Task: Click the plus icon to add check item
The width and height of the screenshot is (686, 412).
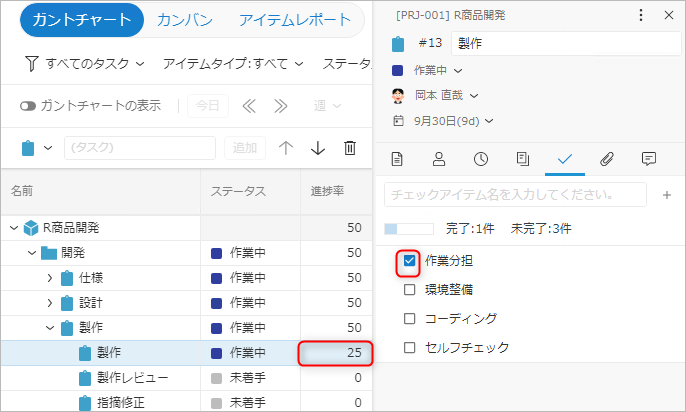Action: 667,194
